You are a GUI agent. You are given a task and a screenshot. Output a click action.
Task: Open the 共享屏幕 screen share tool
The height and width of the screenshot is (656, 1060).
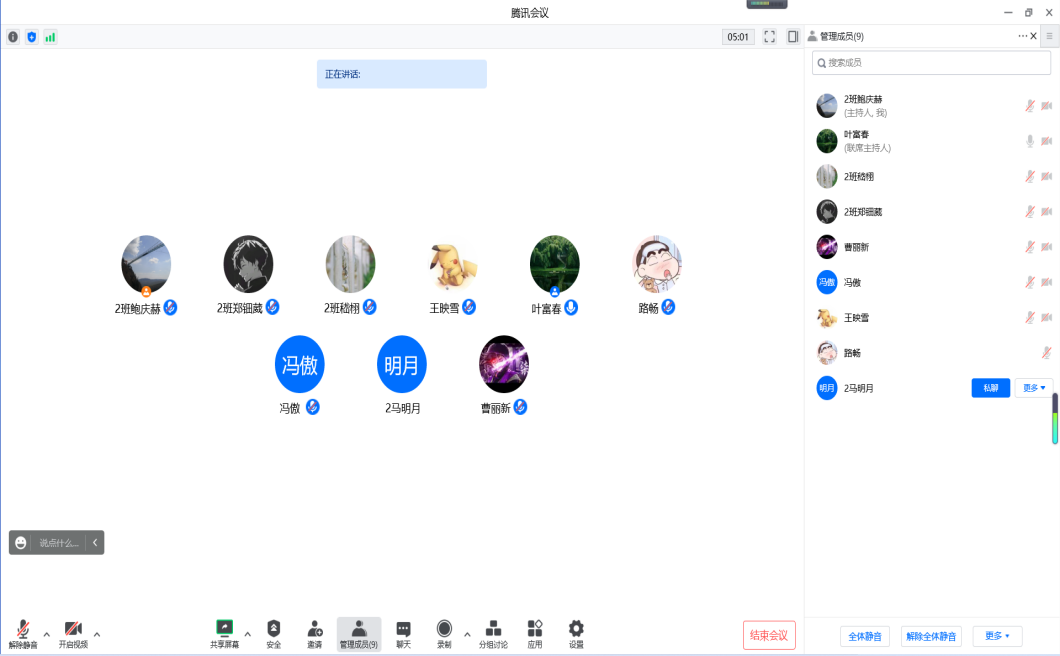coord(224,629)
